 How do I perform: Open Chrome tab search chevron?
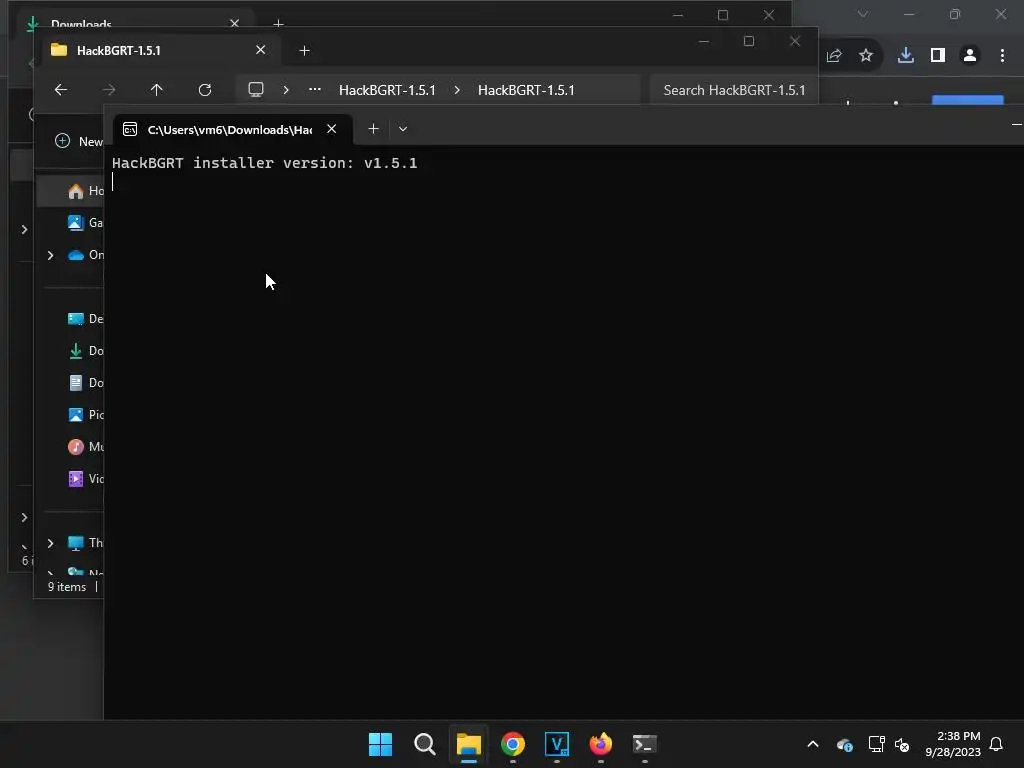pyautogui.click(x=863, y=14)
